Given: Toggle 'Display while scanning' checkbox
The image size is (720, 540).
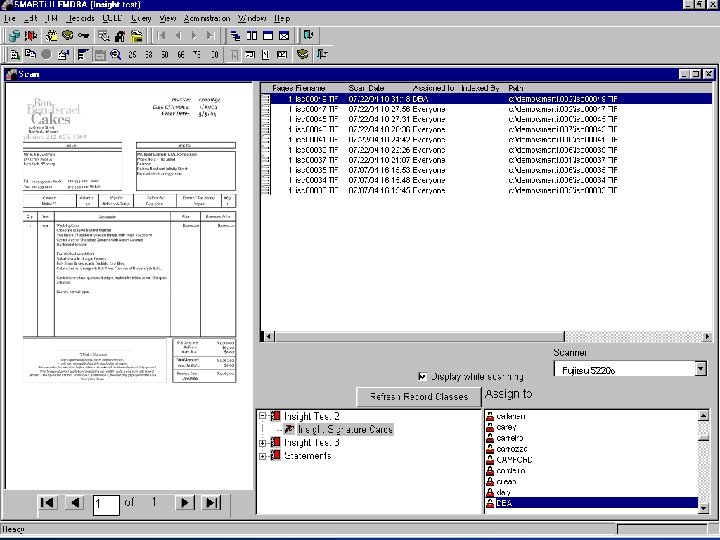Looking at the screenshot, I should tap(422, 377).
